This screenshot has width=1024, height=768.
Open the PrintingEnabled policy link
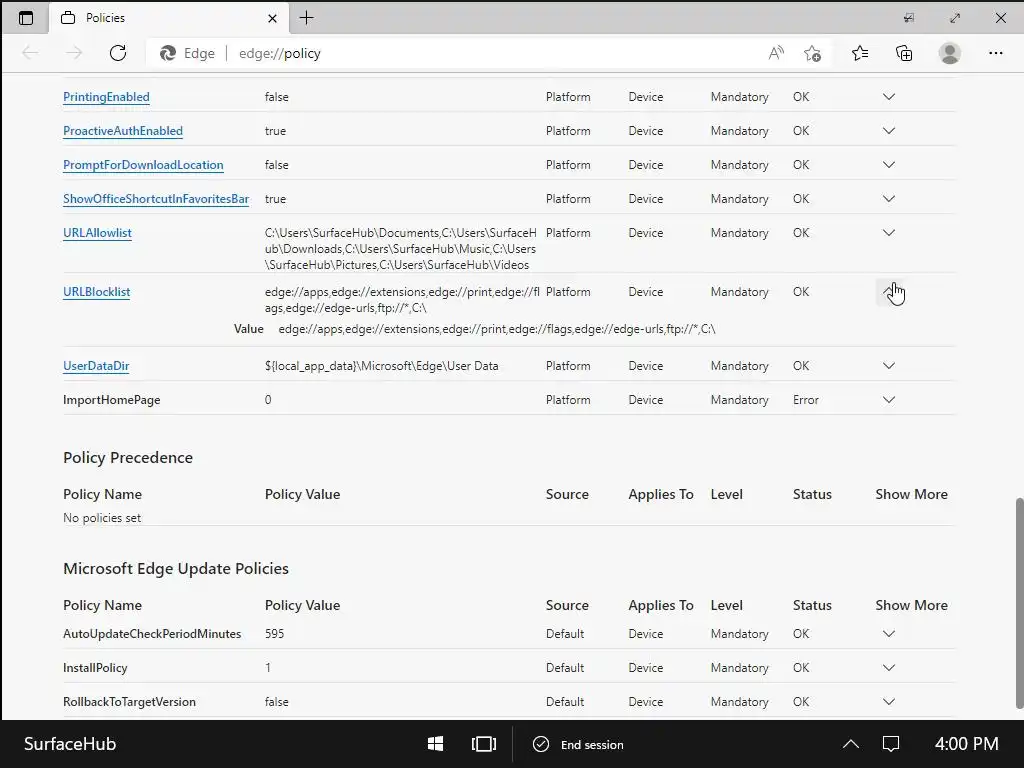tap(106, 97)
